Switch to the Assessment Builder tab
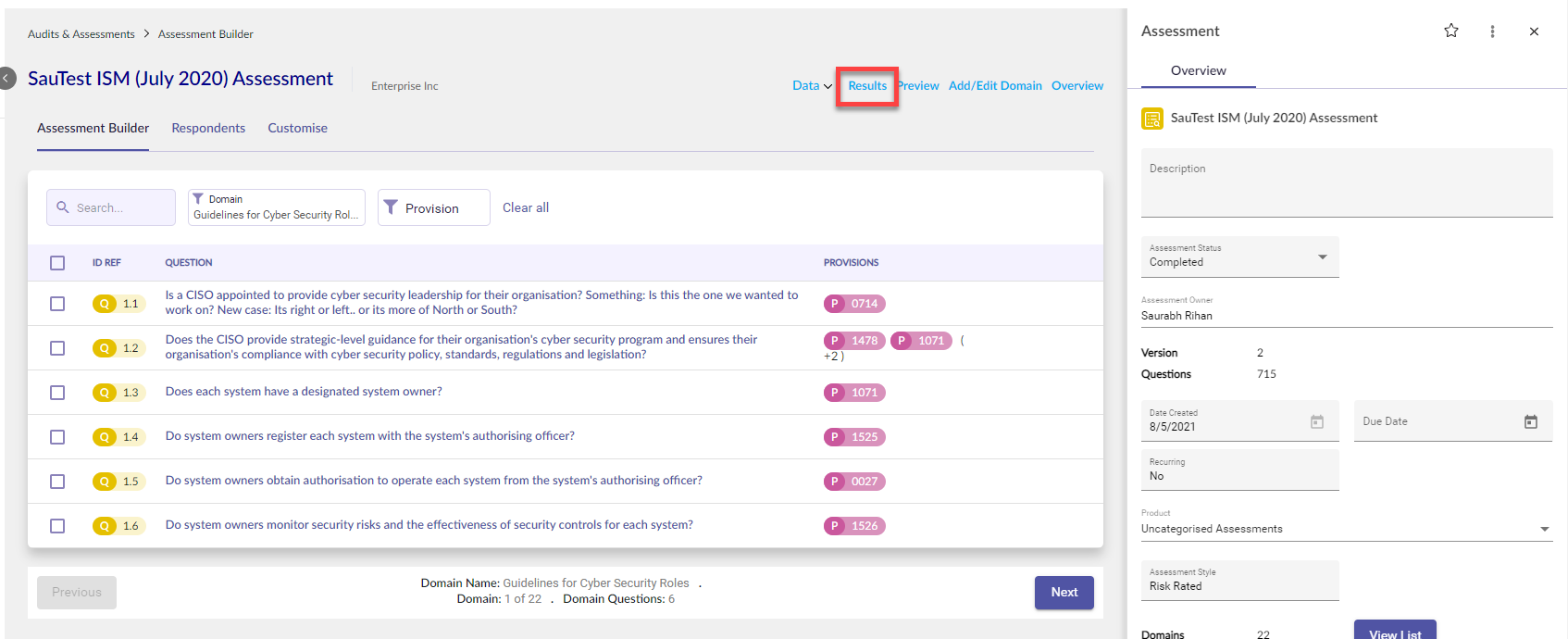This screenshot has height=639, width=1568. coord(93,128)
